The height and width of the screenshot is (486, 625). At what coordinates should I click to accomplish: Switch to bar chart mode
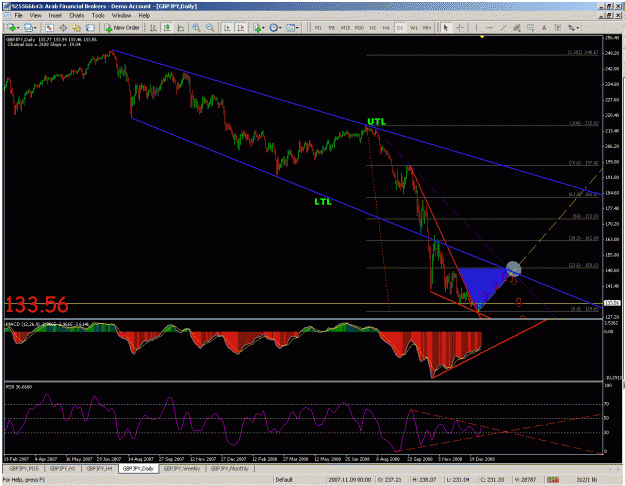click(x=153, y=28)
